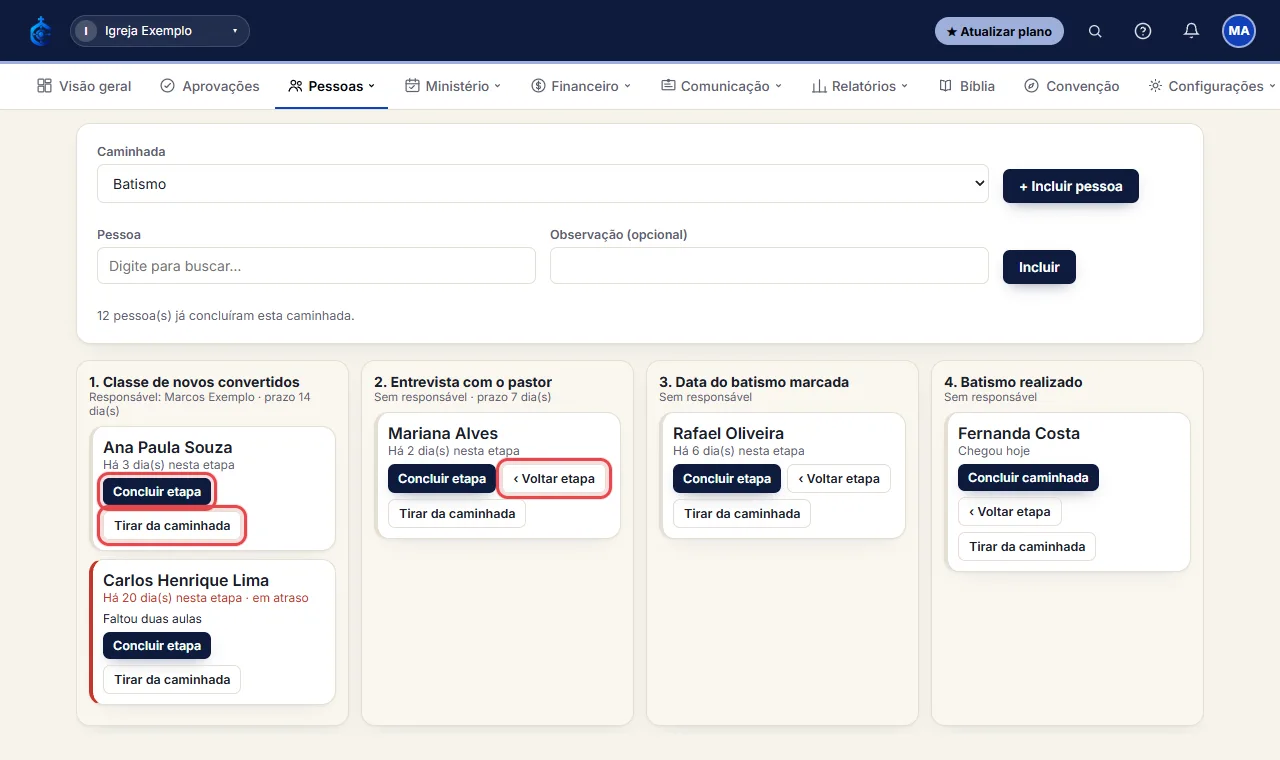The width and height of the screenshot is (1280, 760).
Task: Focus the Pessoa search field
Action: pos(316,266)
